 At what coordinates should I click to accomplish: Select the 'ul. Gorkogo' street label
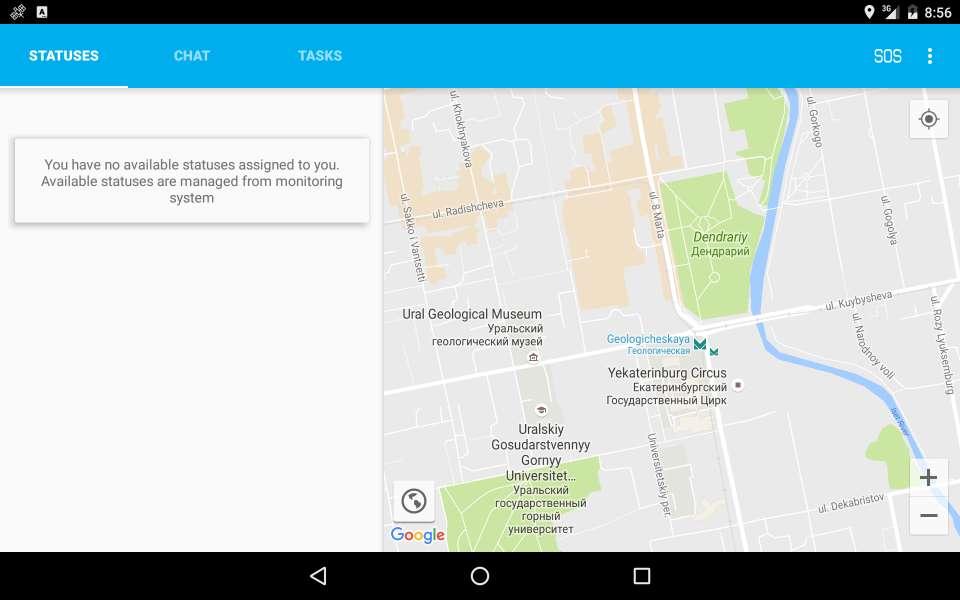tap(814, 122)
